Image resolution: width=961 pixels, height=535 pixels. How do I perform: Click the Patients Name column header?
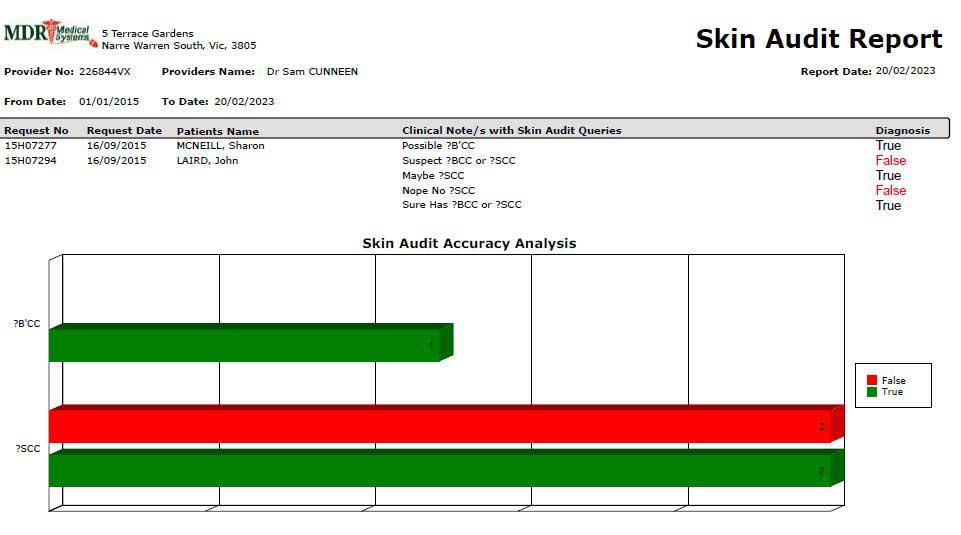point(218,131)
